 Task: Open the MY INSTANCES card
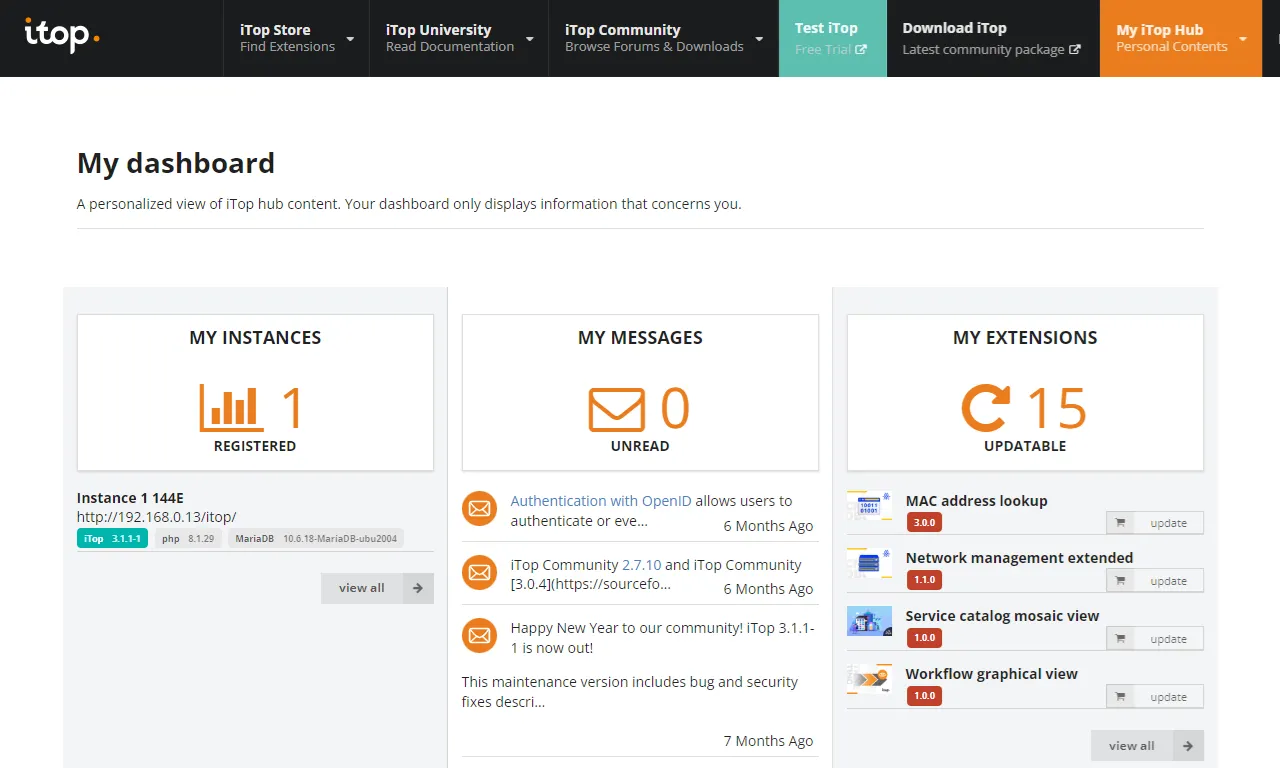point(255,393)
